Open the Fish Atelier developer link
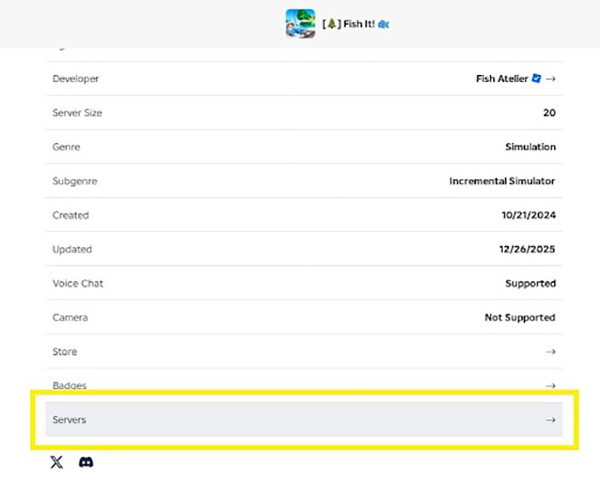Image resolution: width=600 pixels, height=483 pixels. click(502, 79)
